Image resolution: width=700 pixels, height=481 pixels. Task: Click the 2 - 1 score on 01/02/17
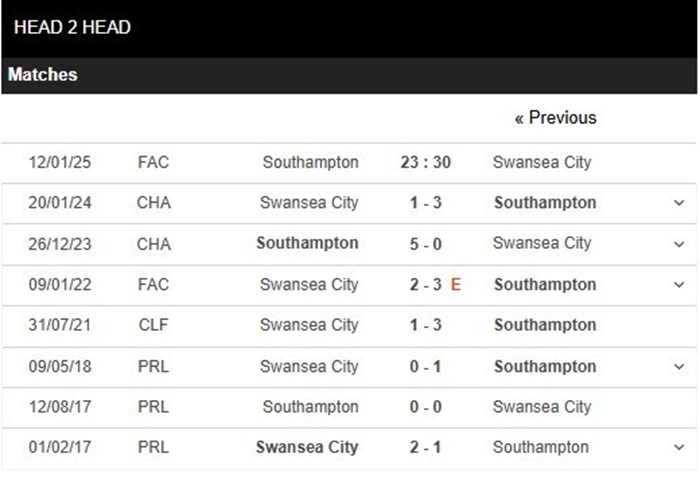(x=425, y=447)
